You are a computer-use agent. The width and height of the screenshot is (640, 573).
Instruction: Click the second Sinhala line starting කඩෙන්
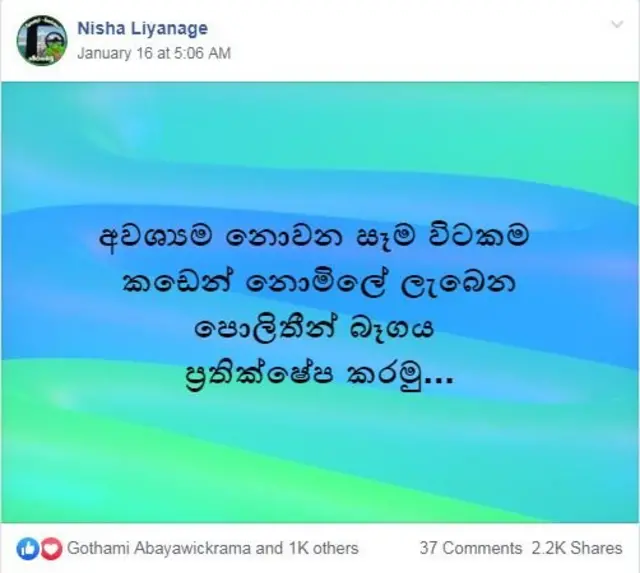[x=319, y=283]
